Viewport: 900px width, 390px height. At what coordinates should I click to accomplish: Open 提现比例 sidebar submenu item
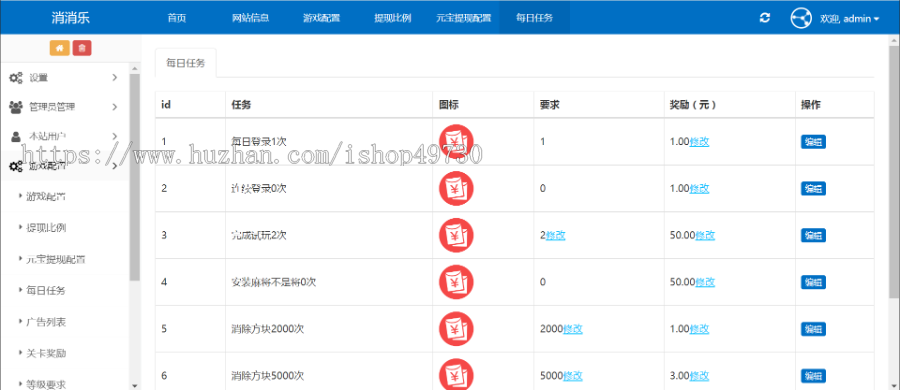coord(46,227)
